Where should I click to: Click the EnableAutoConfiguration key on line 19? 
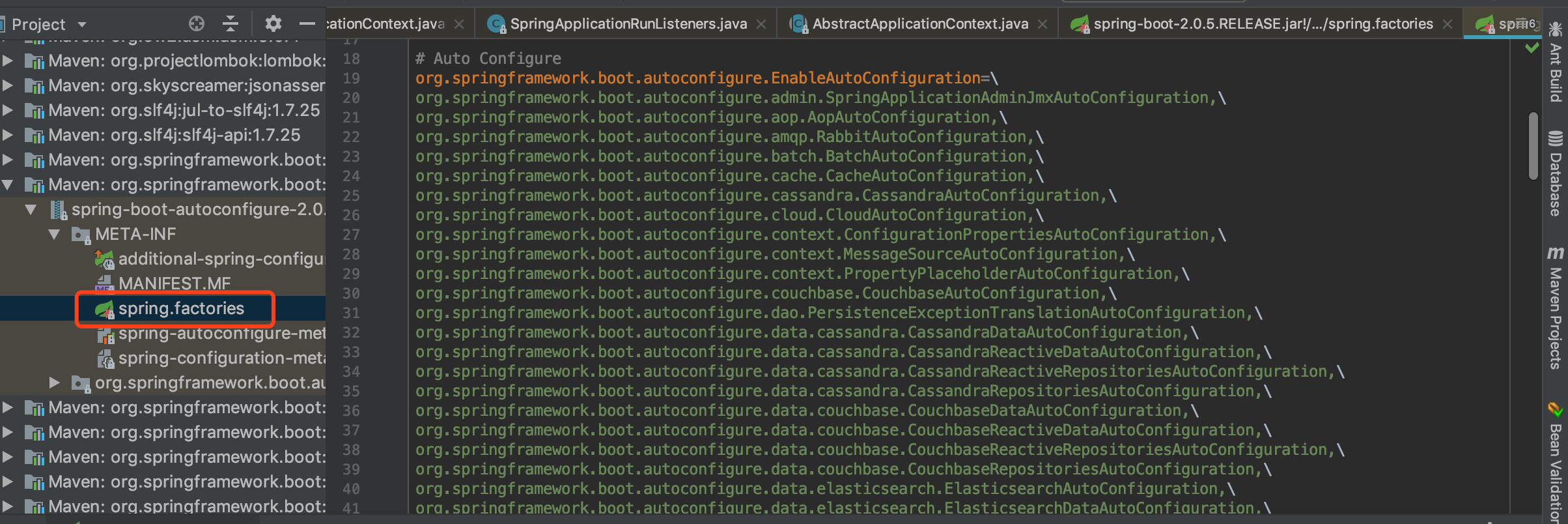pyautogui.click(x=698, y=78)
